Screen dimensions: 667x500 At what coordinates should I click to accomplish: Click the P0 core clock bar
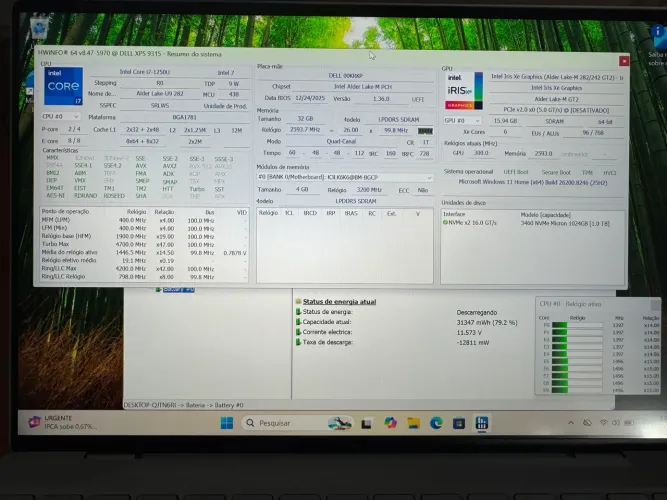577,325
